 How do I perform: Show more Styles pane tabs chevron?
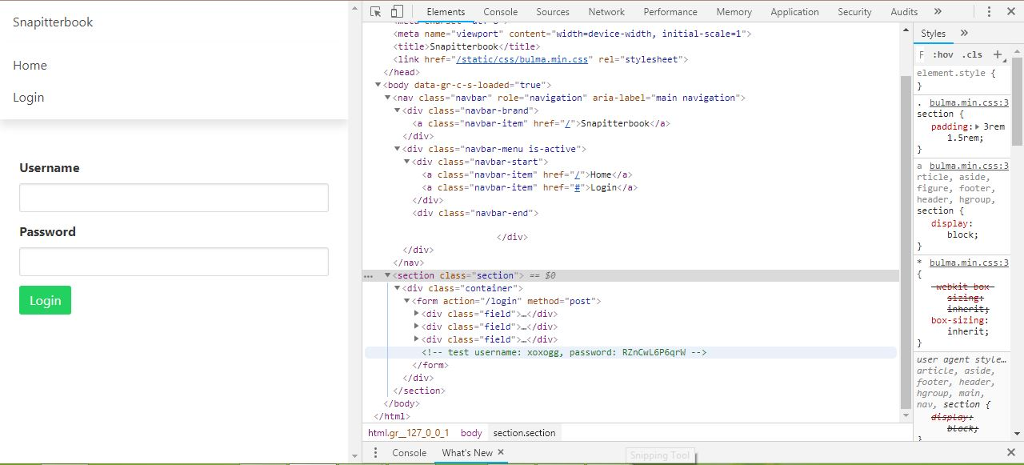pos(964,33)
